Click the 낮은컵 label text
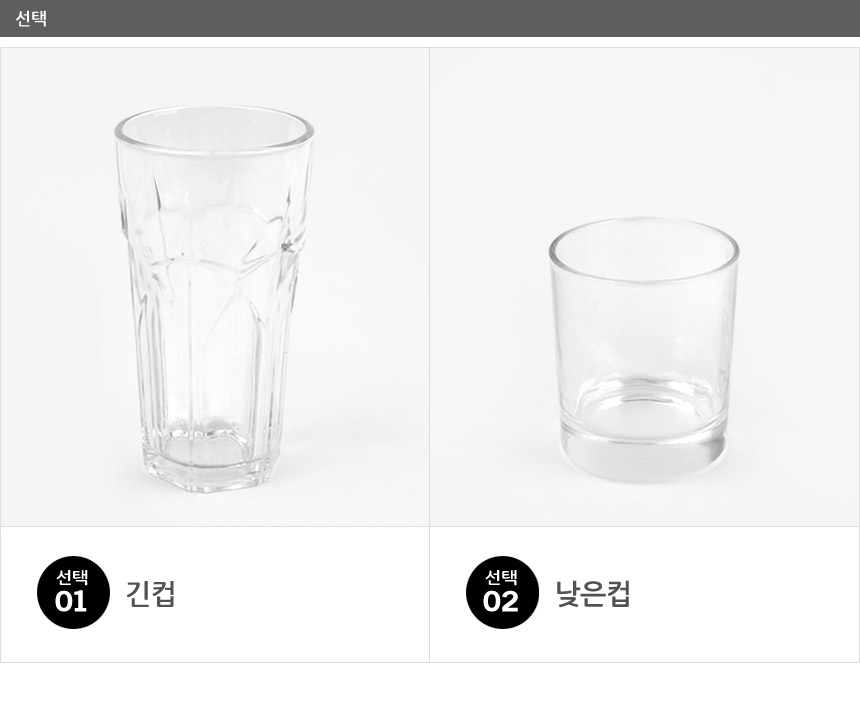The image size is (860, 722). coord(593,593)
